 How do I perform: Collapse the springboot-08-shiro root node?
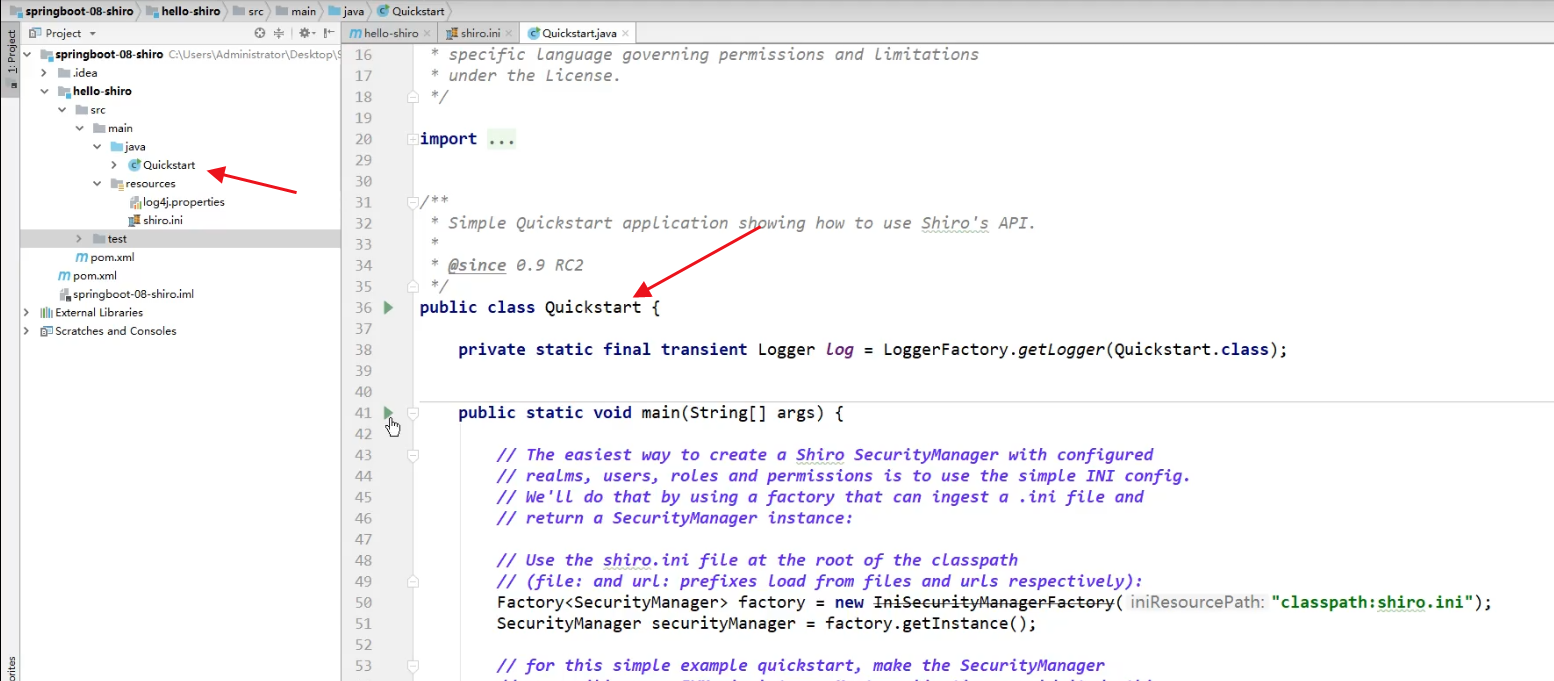(x=26, y=55)
